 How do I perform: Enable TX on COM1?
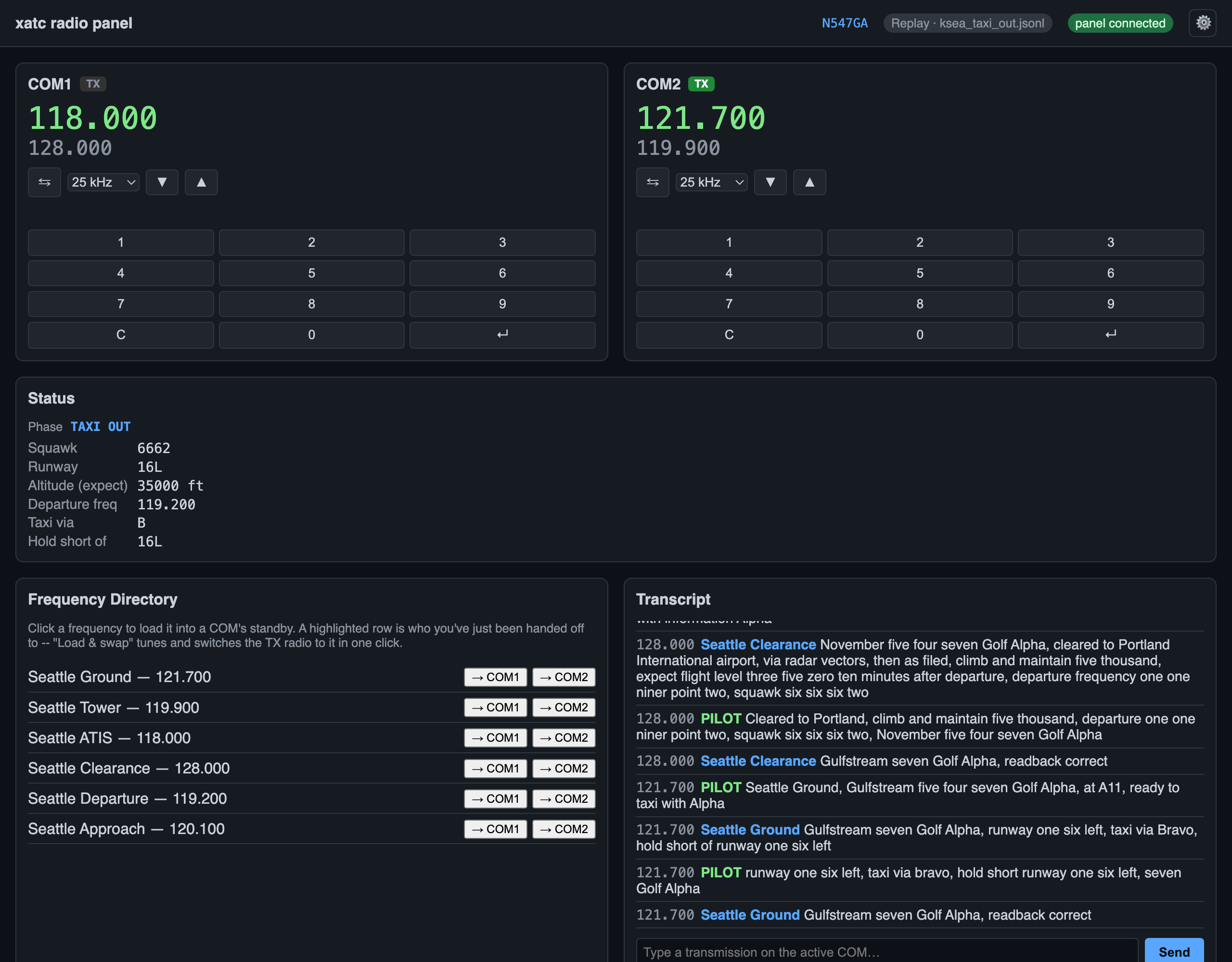click(93, 84)
